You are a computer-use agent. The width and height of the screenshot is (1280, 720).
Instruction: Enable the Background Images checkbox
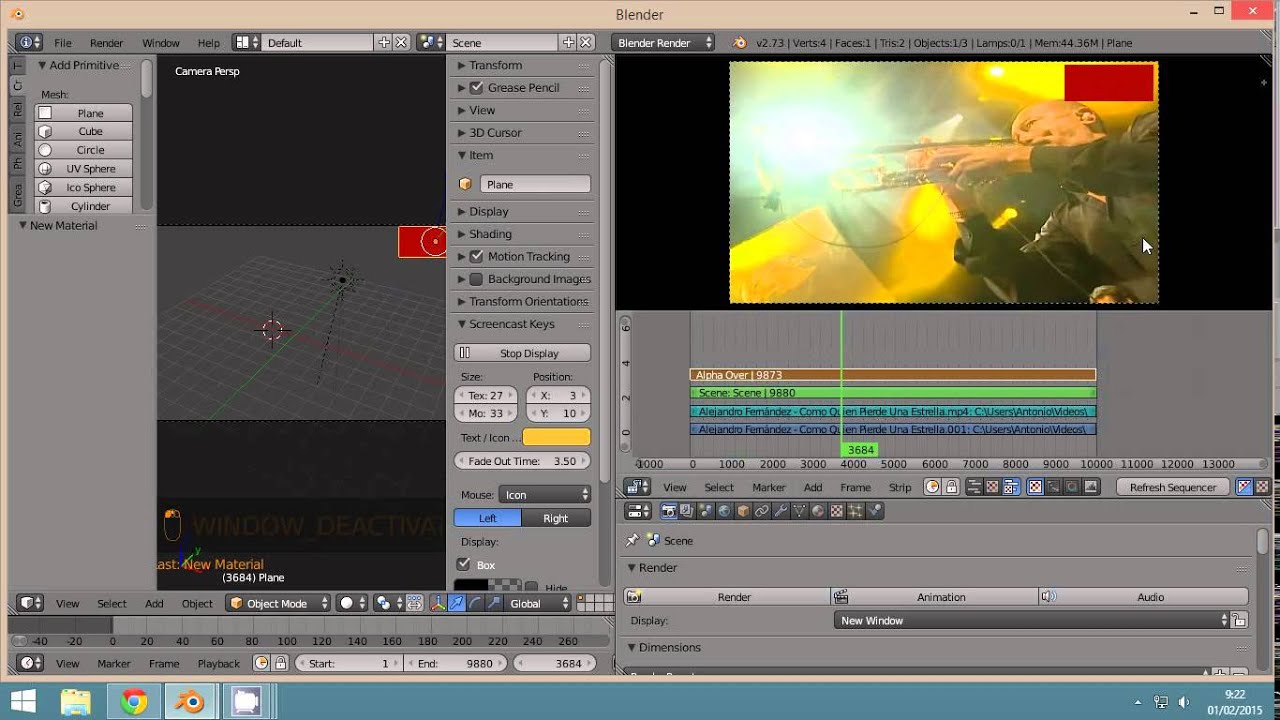(476, 279)
